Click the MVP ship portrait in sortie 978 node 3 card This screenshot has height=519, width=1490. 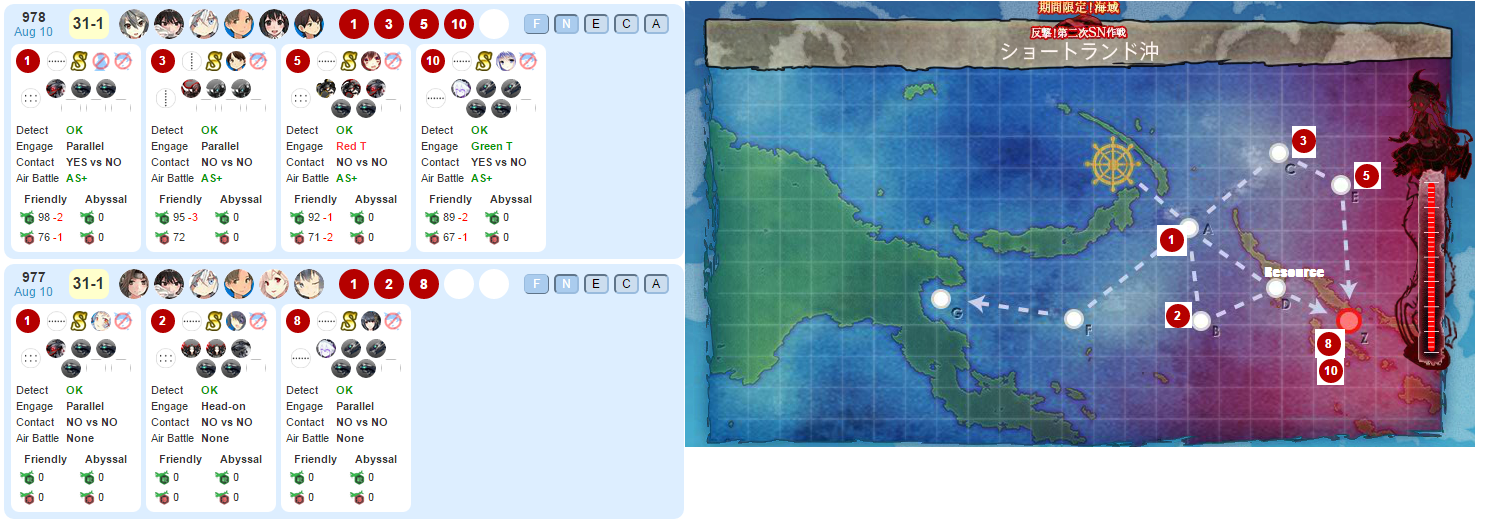pyautogui.click(x=236, y=62)
